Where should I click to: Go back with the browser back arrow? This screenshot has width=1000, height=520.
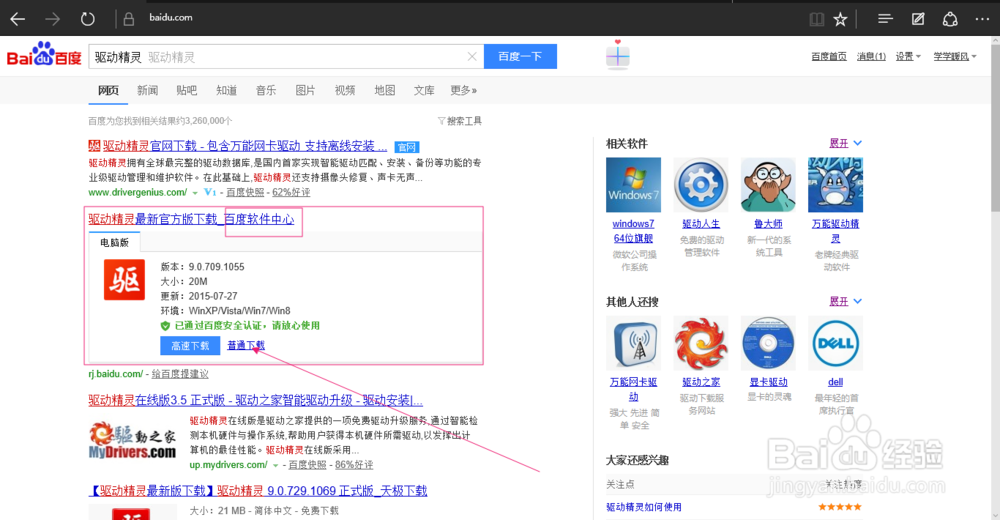18,19
